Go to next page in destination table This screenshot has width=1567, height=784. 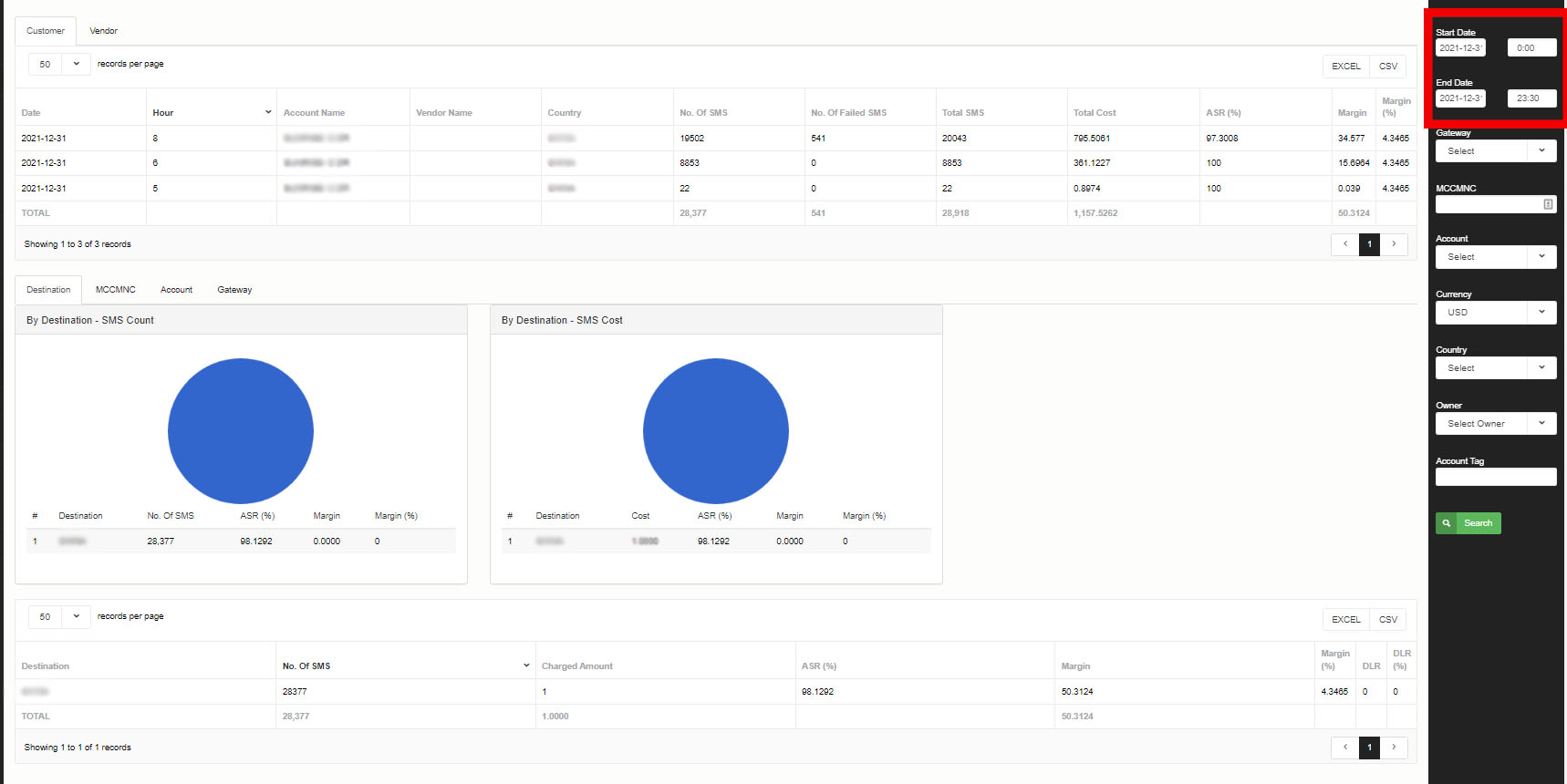(1394, 748)
